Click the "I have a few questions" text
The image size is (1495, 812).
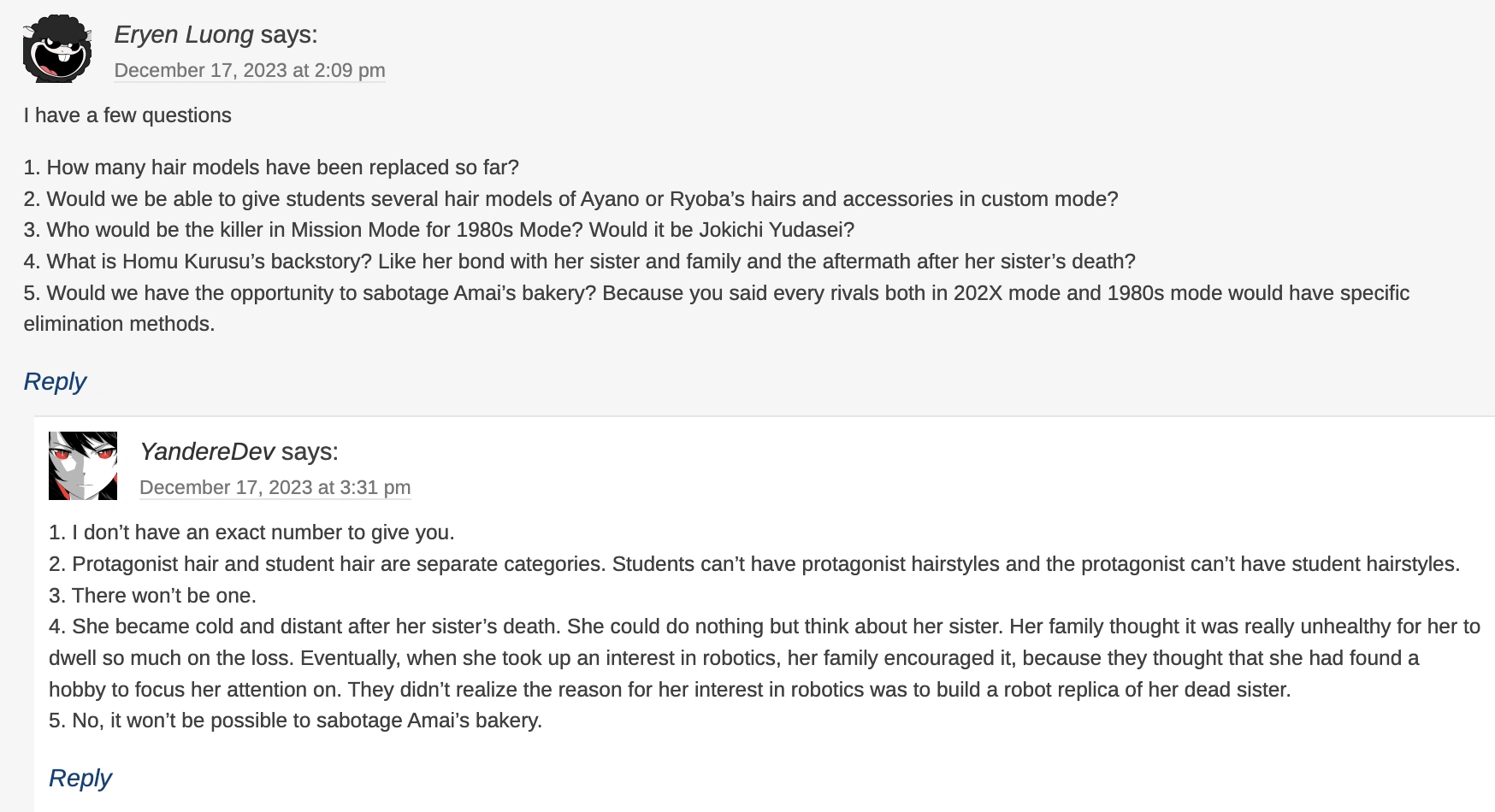[x=127, y=115]
